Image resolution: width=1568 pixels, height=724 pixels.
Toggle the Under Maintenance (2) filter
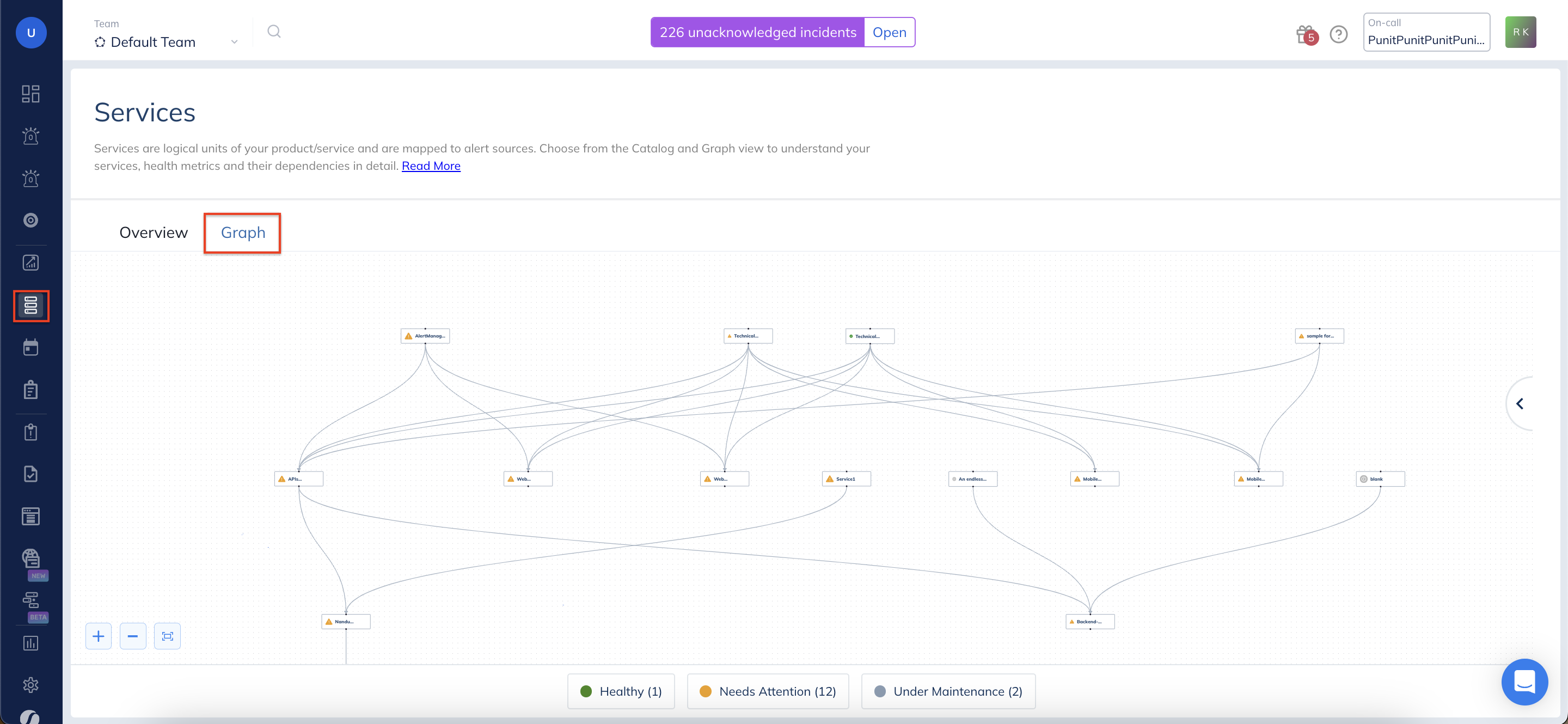click(x=948, y=691)
